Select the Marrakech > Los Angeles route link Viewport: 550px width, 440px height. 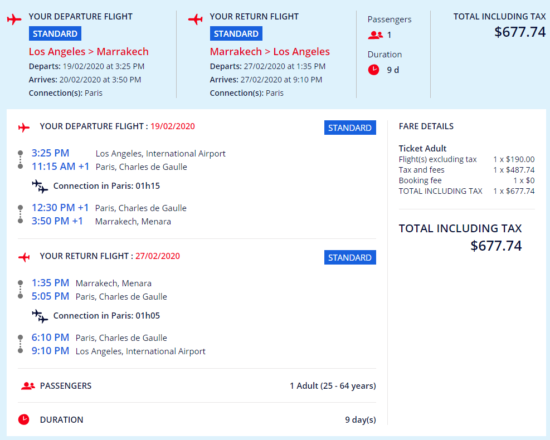click(x=270, y=52)
